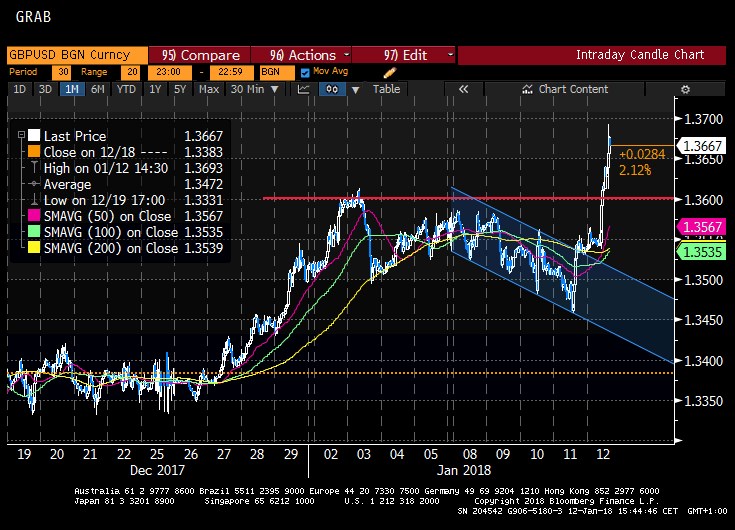Open the line chart type icon
The height and width of the screenshot is (530, 735).
point(304,89)
